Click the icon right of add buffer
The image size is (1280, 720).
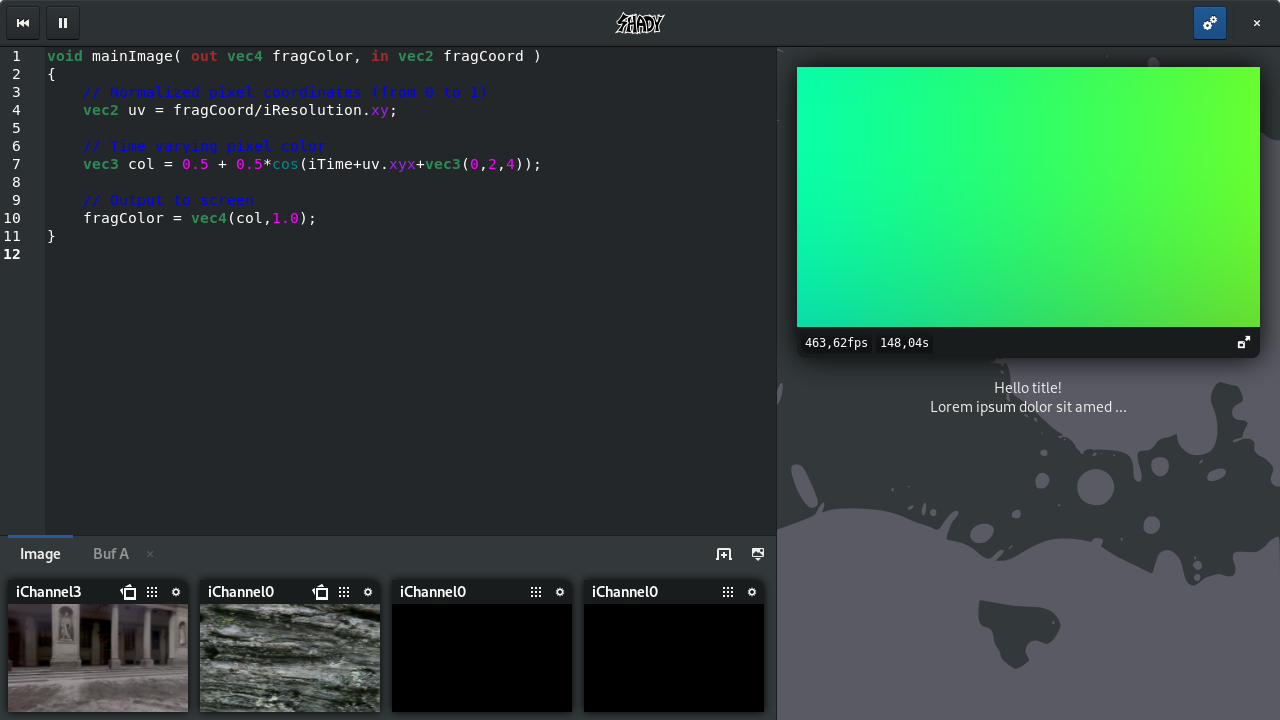pos(758,554)
